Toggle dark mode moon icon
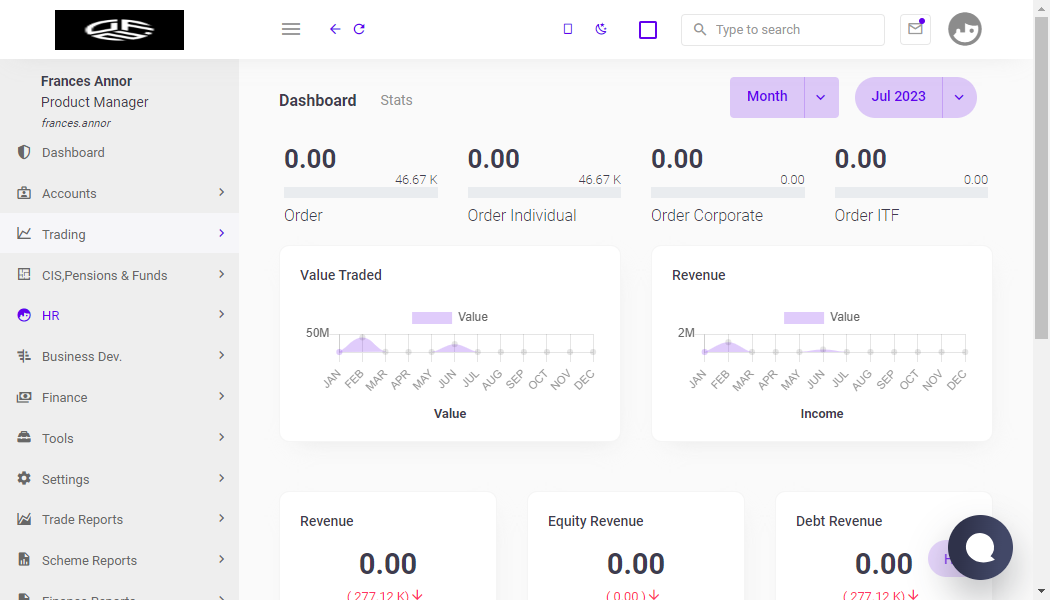This screenshot has height=600, width=1050. point(601,29)
